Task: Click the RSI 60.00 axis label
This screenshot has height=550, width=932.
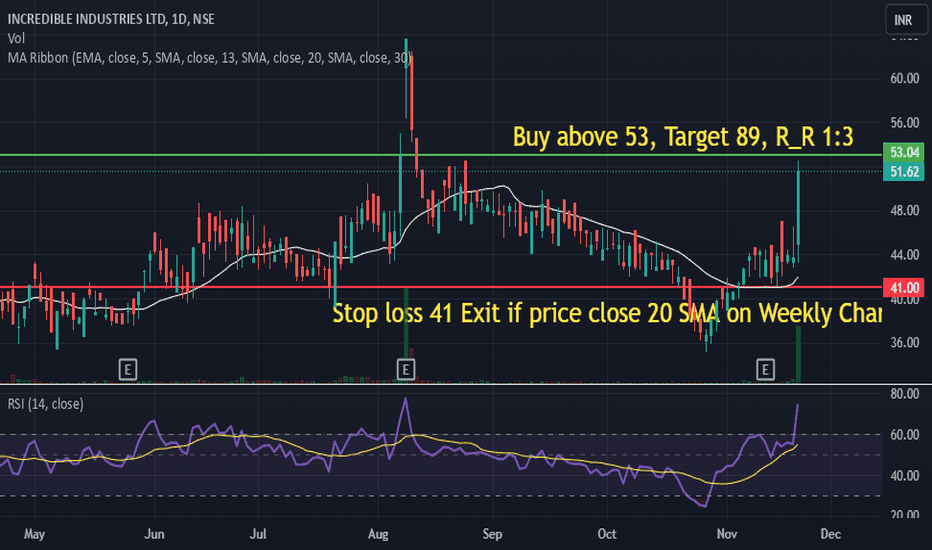Action: click(905, 435)
